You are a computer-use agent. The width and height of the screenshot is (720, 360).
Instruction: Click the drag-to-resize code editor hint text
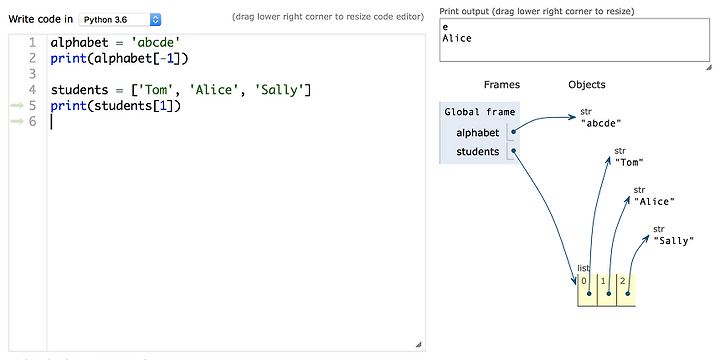pos(328,17)
